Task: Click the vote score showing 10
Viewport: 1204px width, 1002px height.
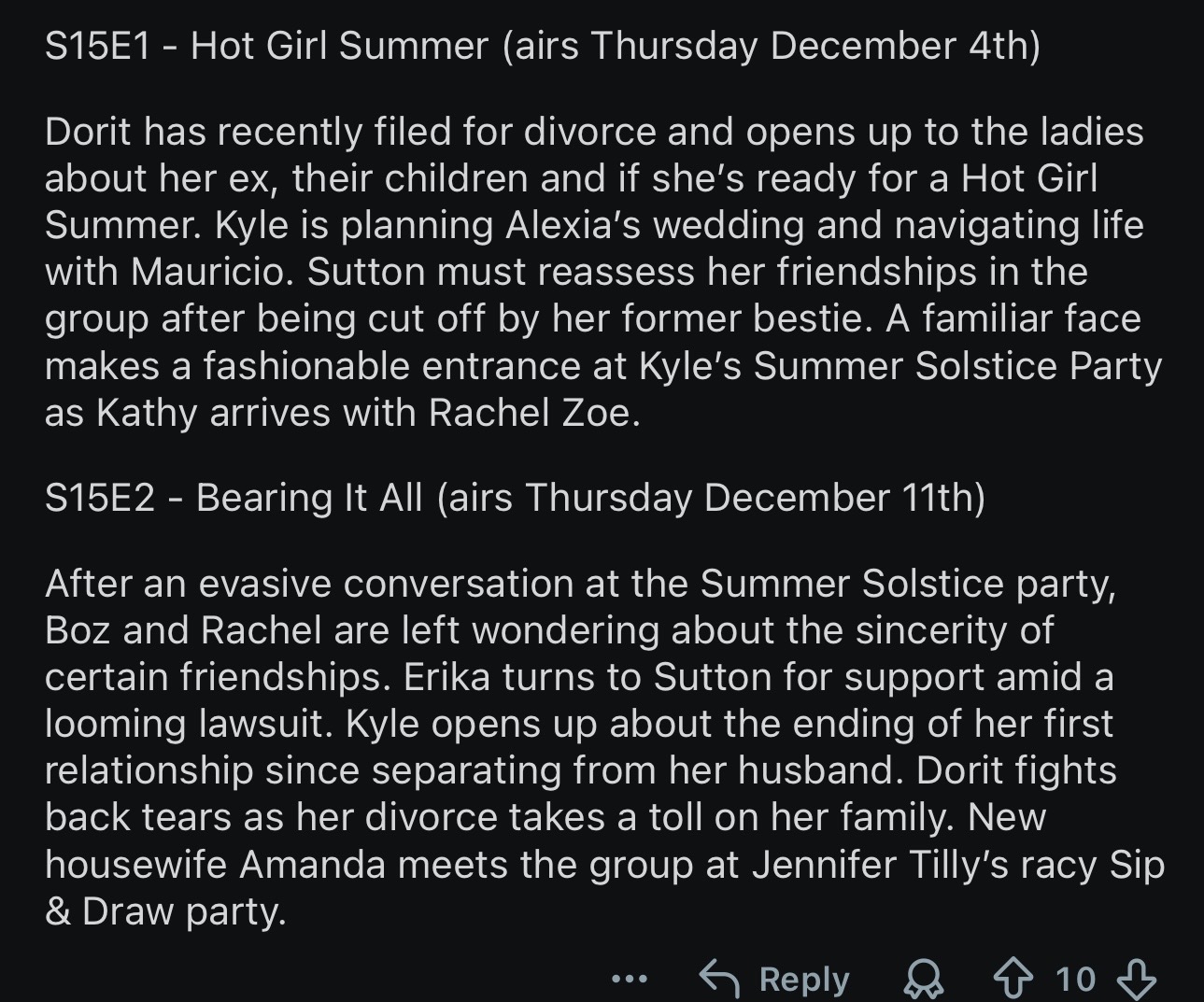Action: (1075, 979)
